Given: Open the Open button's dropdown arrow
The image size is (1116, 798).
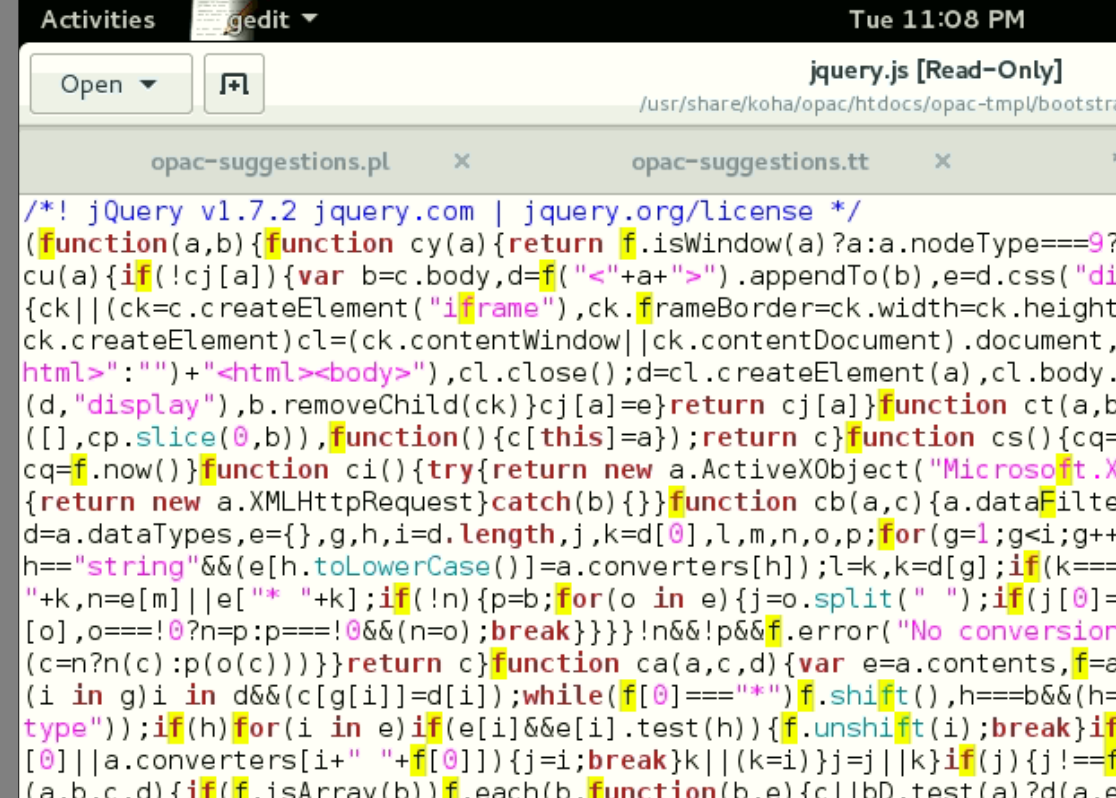Looking at the screenshot, I should tap(148, 85).
